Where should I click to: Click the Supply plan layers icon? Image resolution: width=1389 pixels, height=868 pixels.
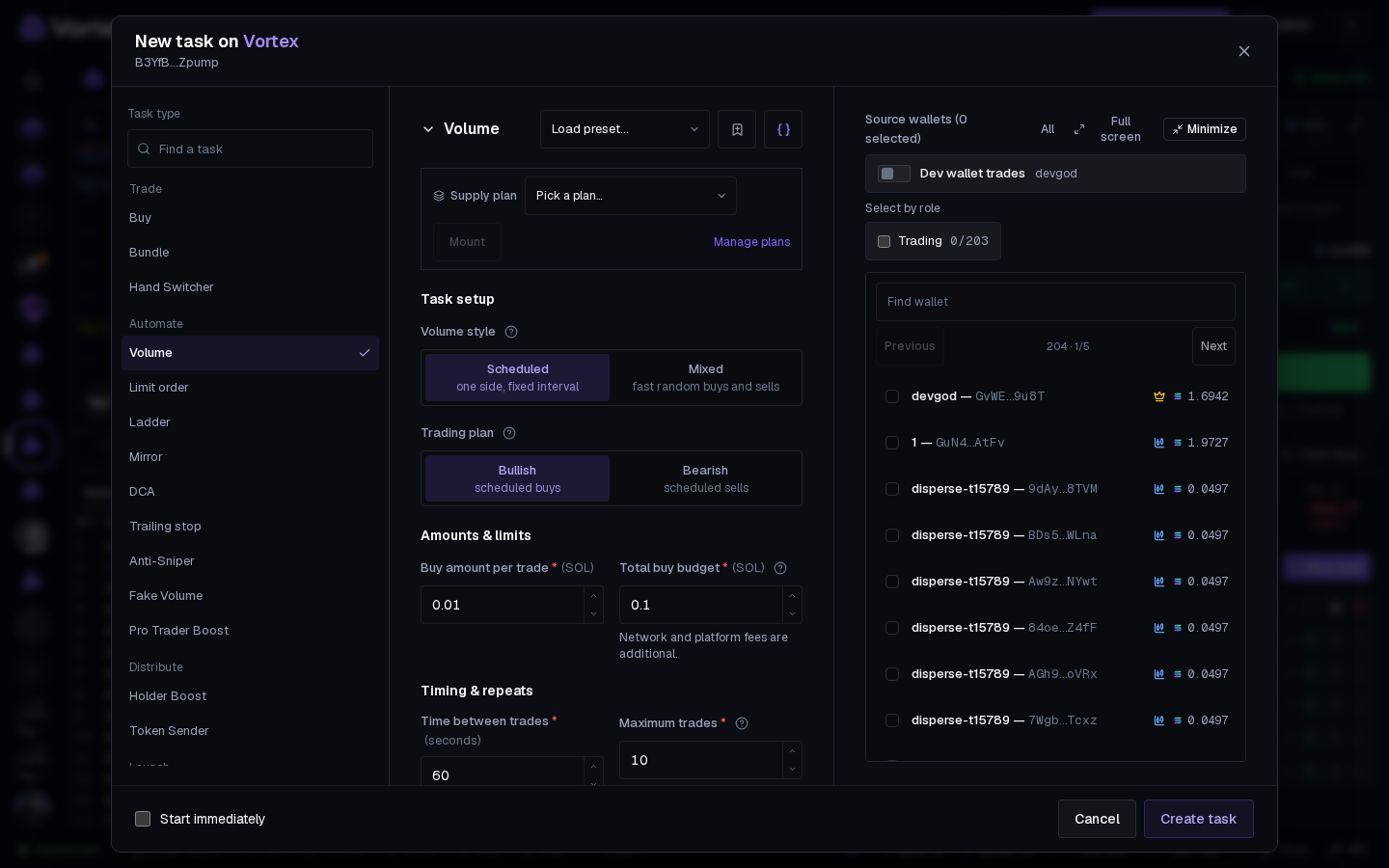coord(439,196)
